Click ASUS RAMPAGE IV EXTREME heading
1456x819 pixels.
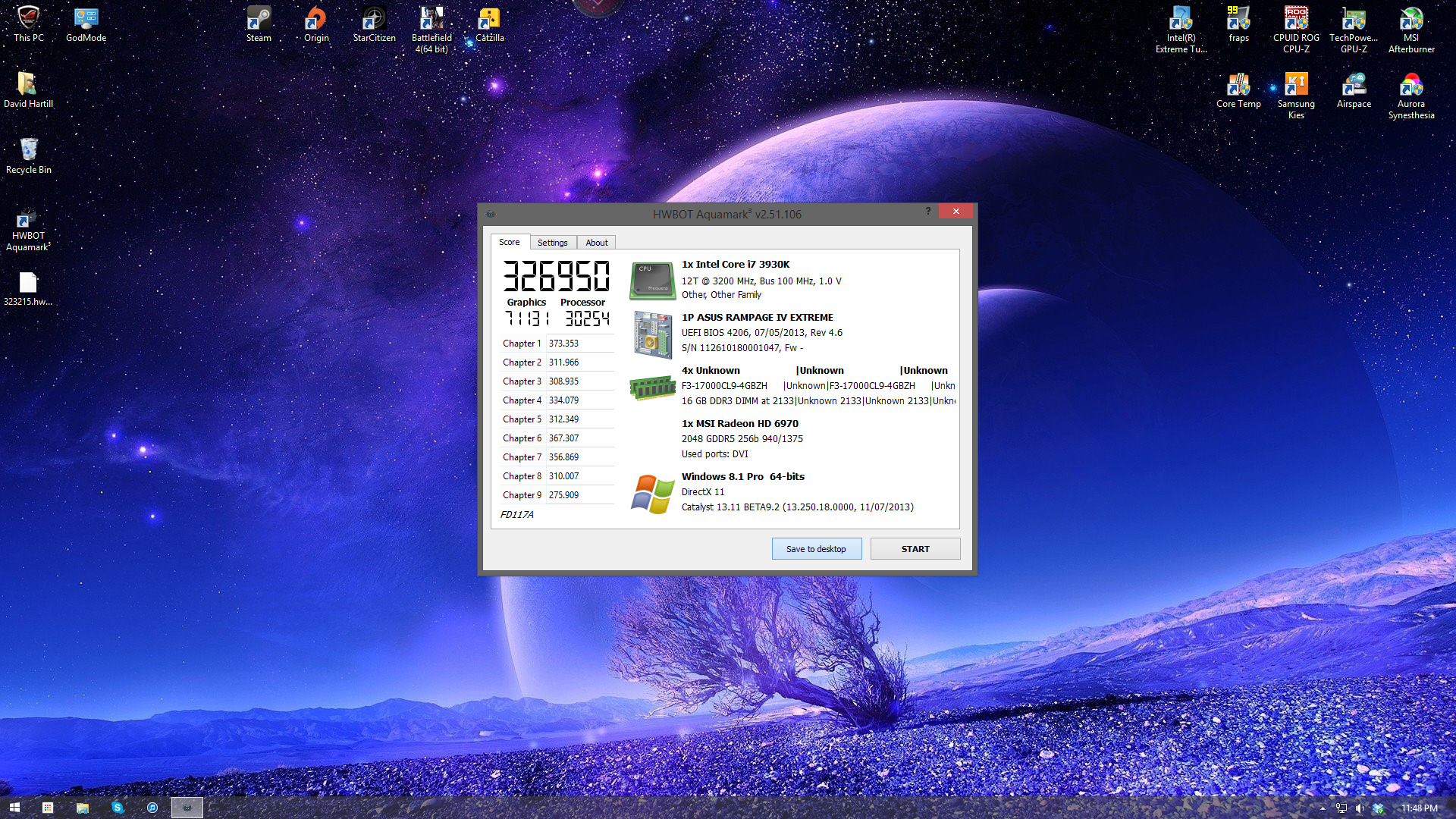pyautogui.click(x=757, y=317)
